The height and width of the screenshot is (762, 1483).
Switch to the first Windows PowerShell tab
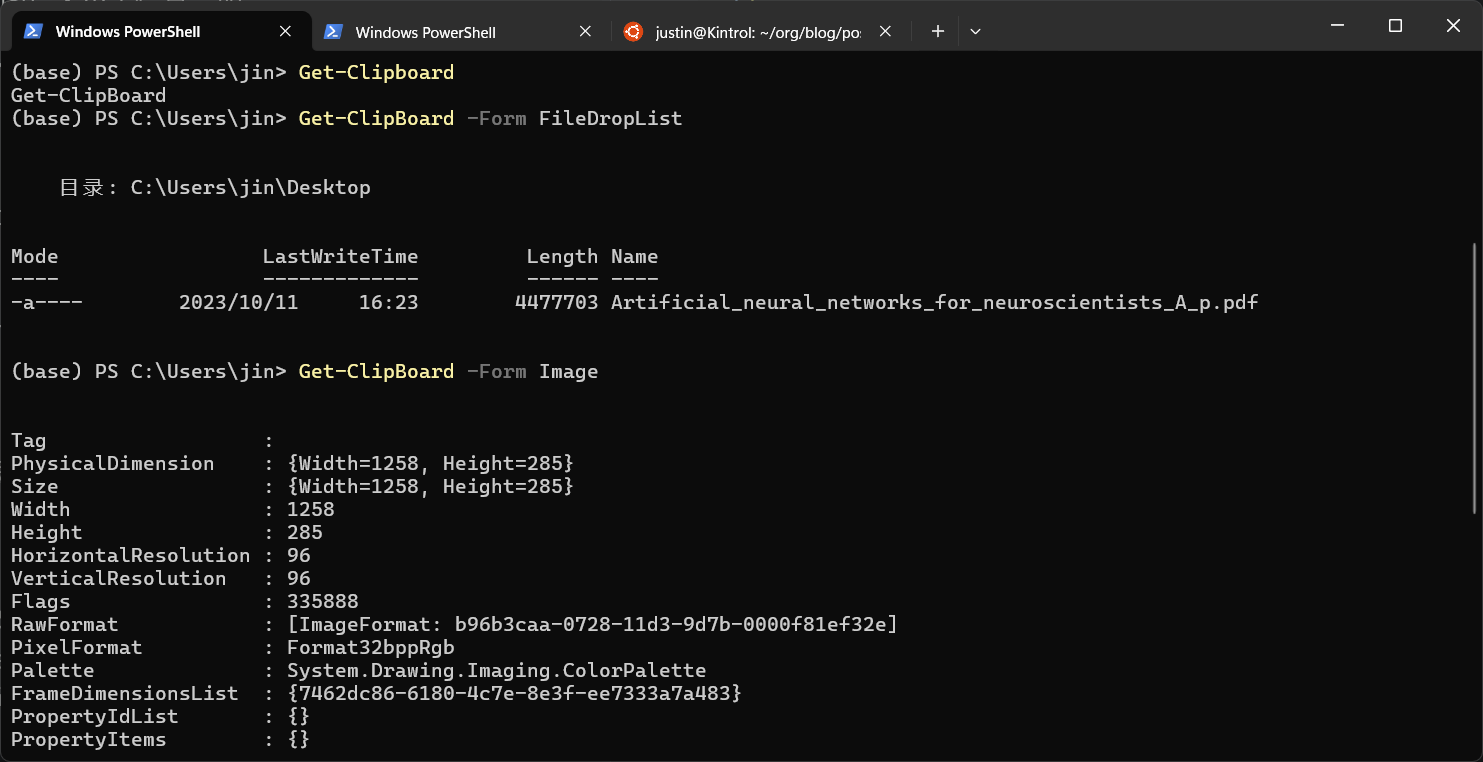click(x=160, y=32)
